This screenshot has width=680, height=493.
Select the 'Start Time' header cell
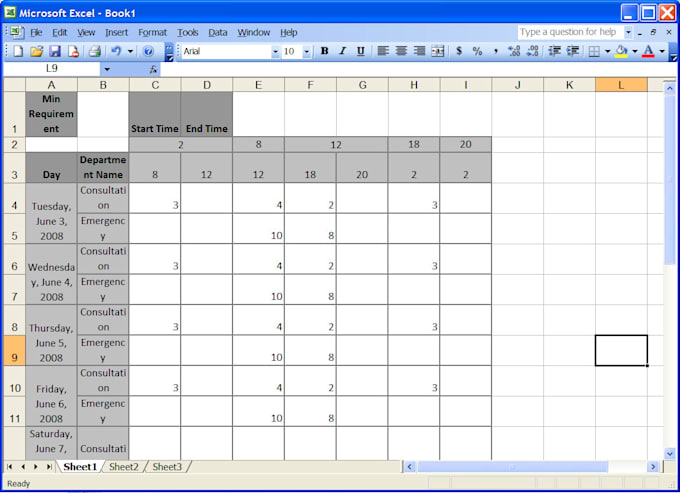pyautogui.click(x=155, y=114)
